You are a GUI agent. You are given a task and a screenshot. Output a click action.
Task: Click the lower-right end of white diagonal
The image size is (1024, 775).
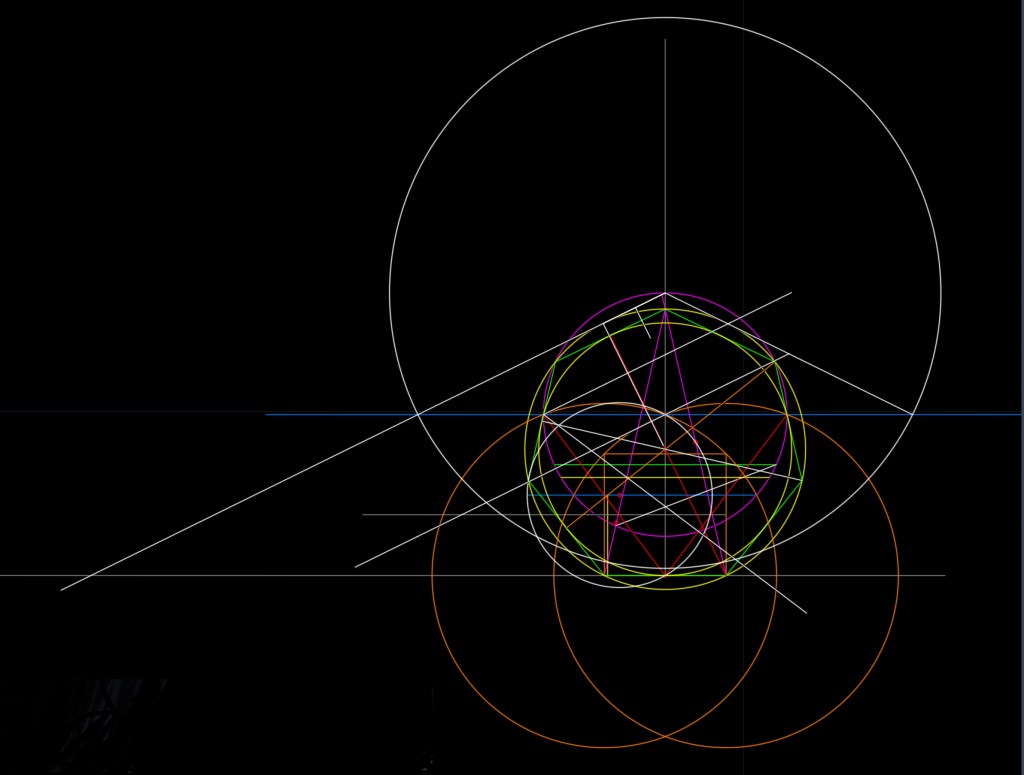[x=805, y=612]
